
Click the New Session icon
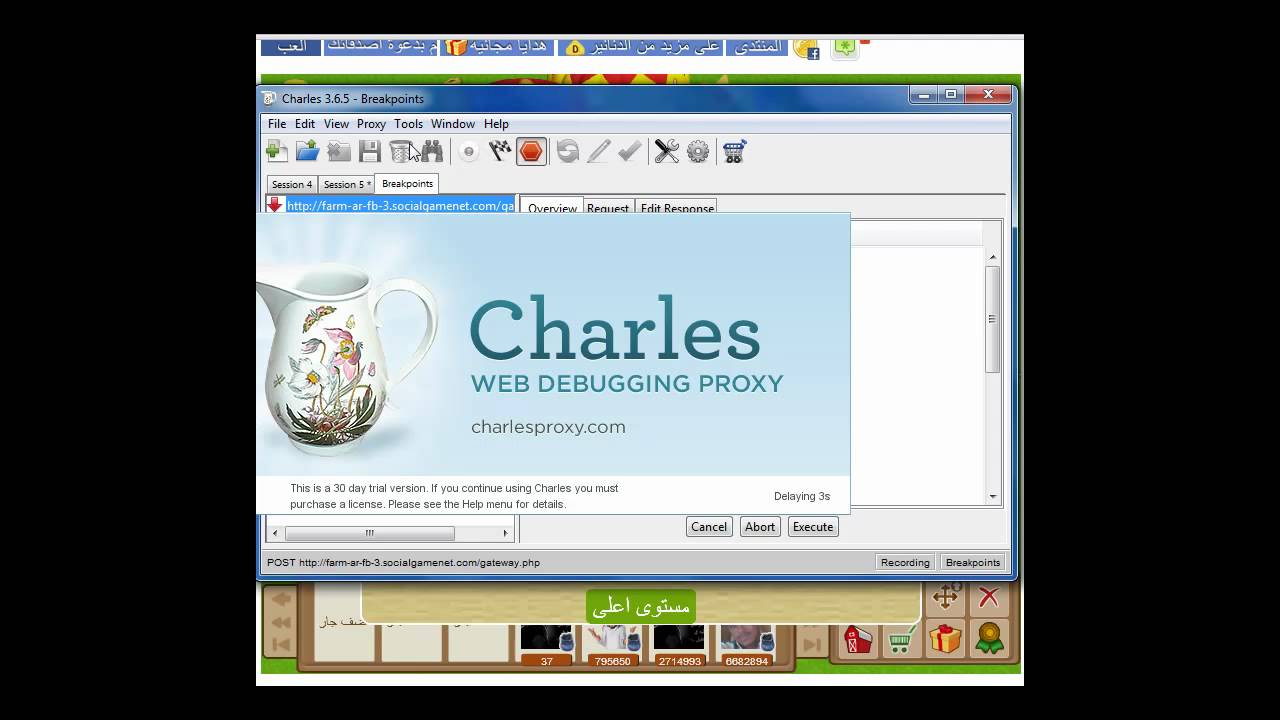tap(277, 152)
